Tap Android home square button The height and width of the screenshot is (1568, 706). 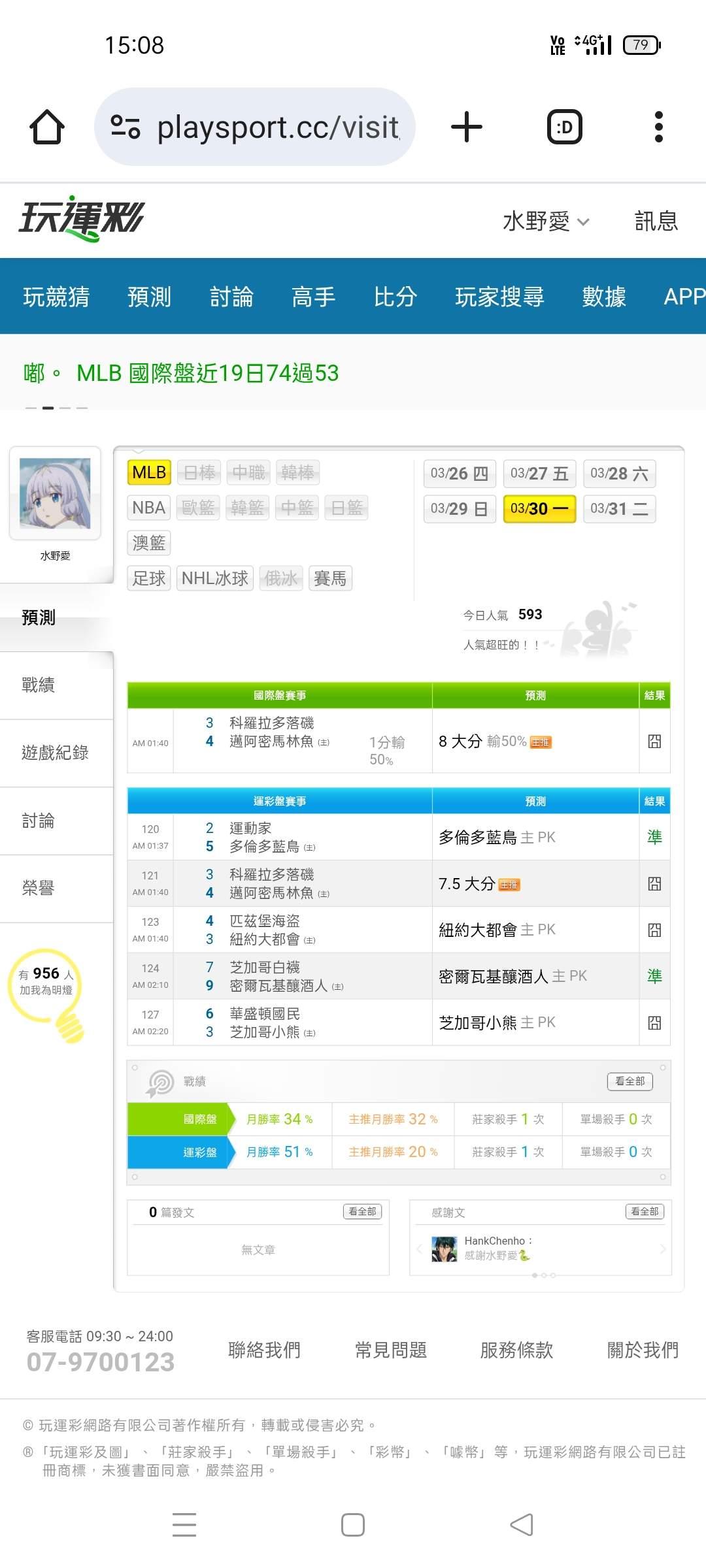click(x=353, y=1525)
